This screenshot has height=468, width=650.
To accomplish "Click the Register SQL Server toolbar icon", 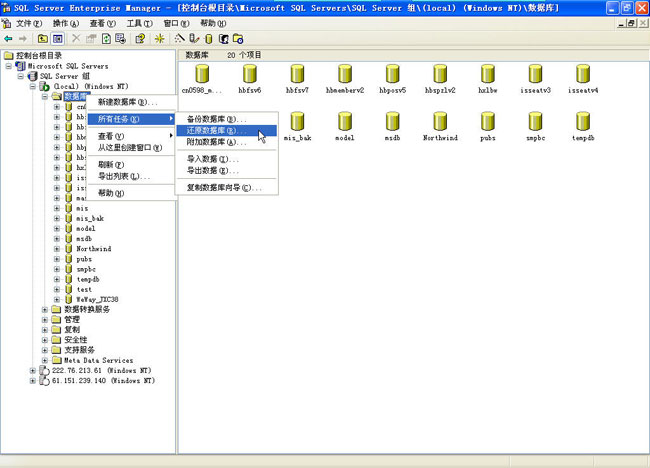I will coord(194,39).
